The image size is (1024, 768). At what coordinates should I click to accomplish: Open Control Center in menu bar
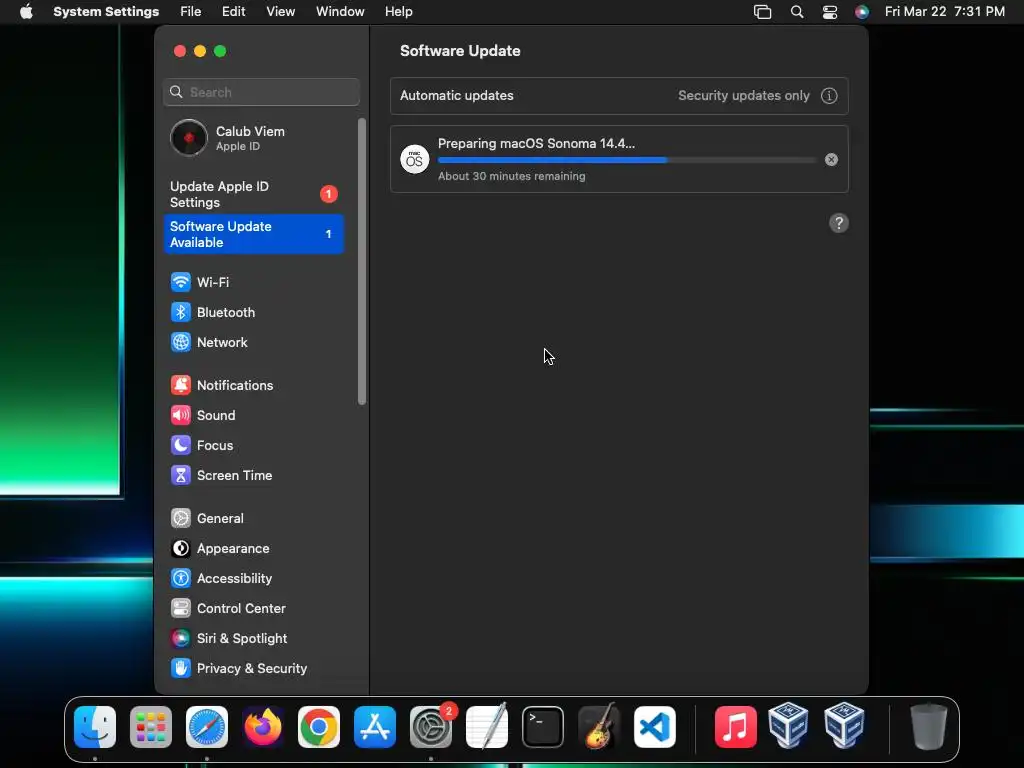click(x=829, y=12)
